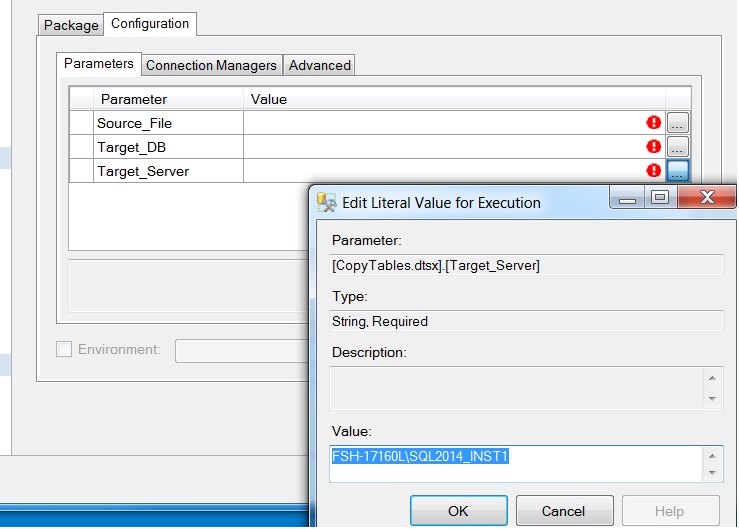The image size is (739, 529).
Task: Open the ellipsis editor for Source_File
Action: pyautogui.click(x=678, y=123)
